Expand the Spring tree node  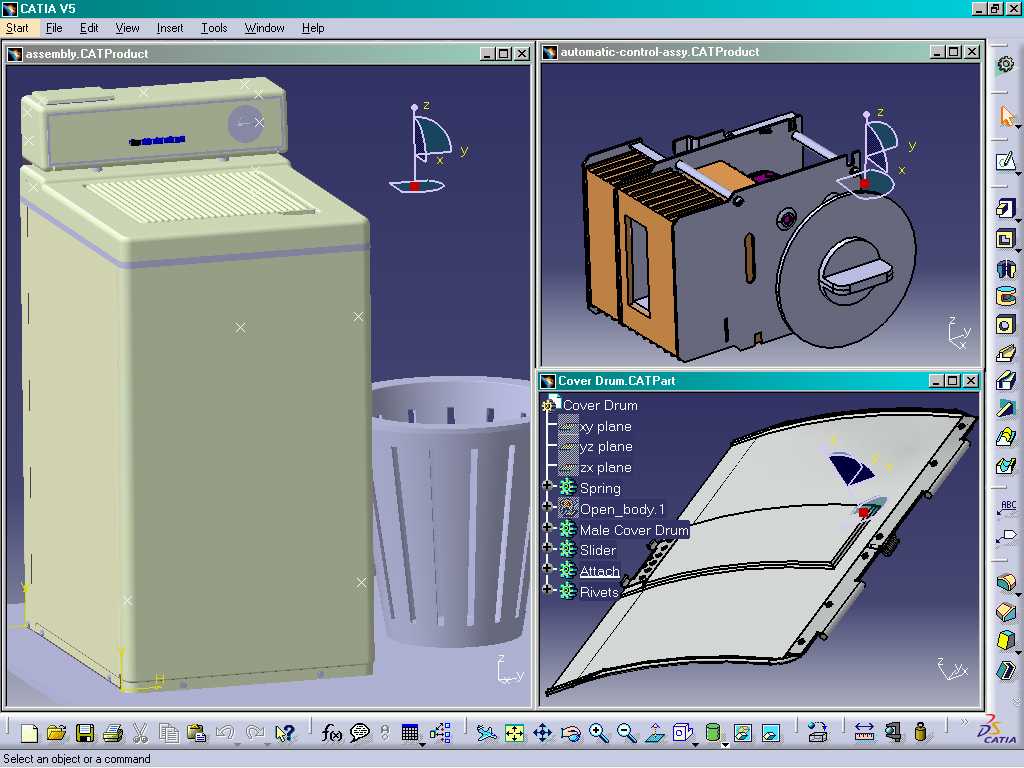547,486
